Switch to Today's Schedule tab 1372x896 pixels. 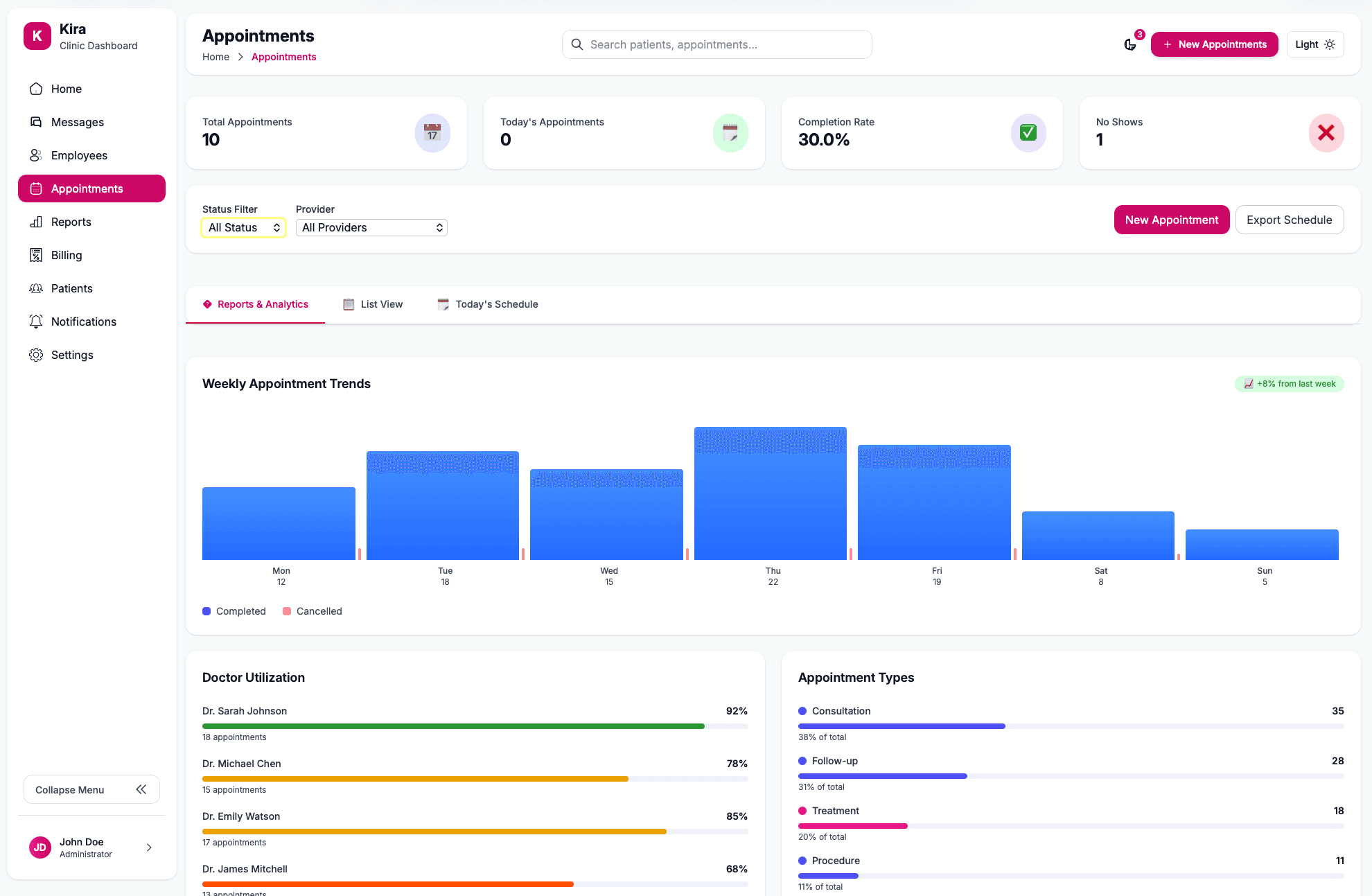[x=488, y=304]
